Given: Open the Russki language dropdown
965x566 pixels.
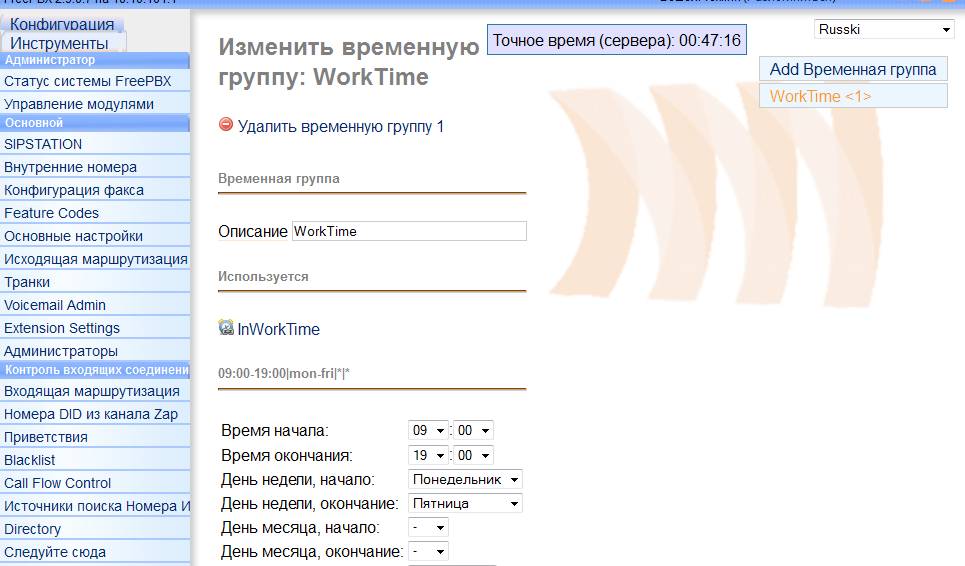Looking at the screenshot, I should 884,30.
